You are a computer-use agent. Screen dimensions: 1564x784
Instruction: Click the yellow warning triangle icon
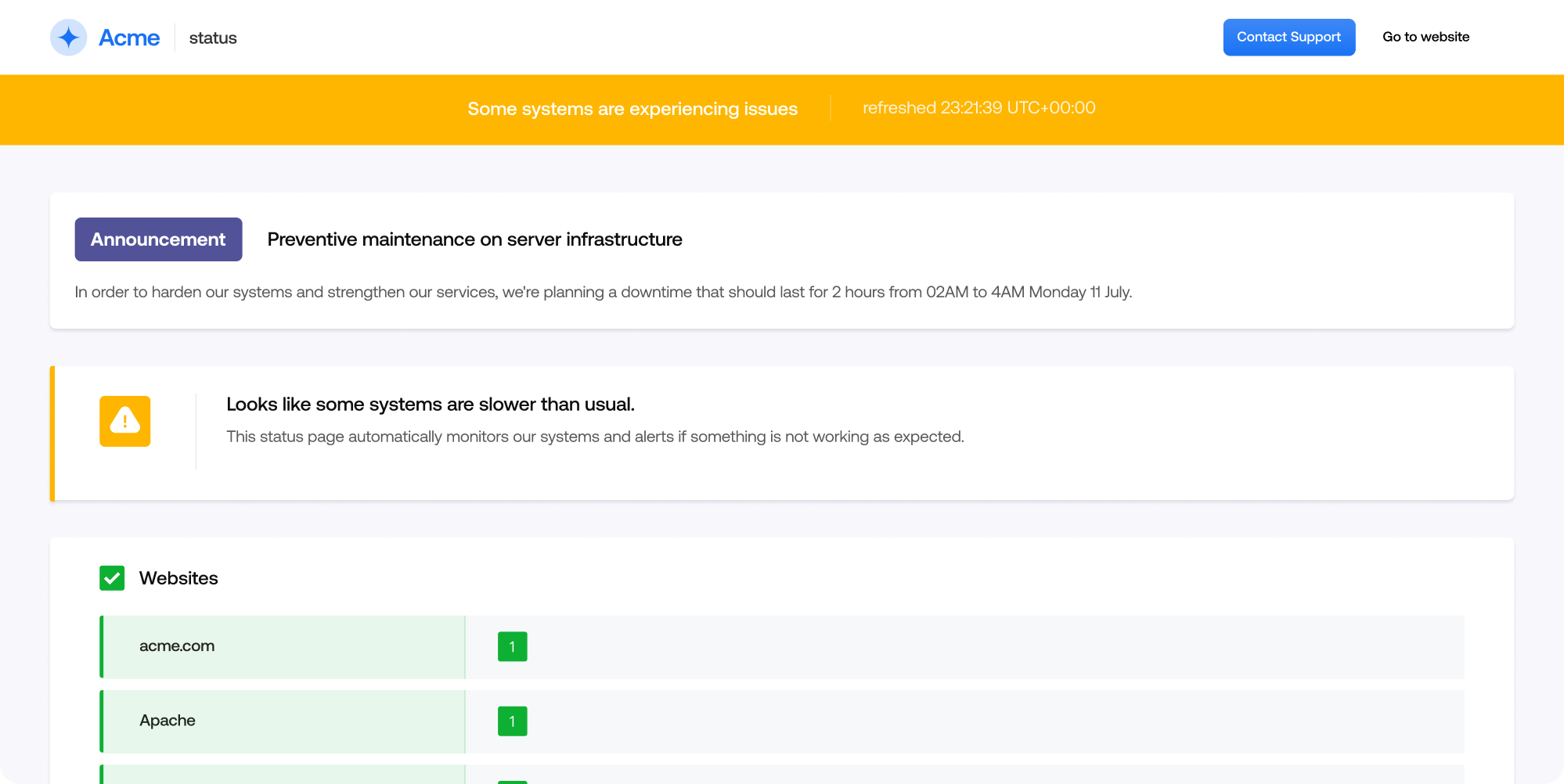coord(125,421)
